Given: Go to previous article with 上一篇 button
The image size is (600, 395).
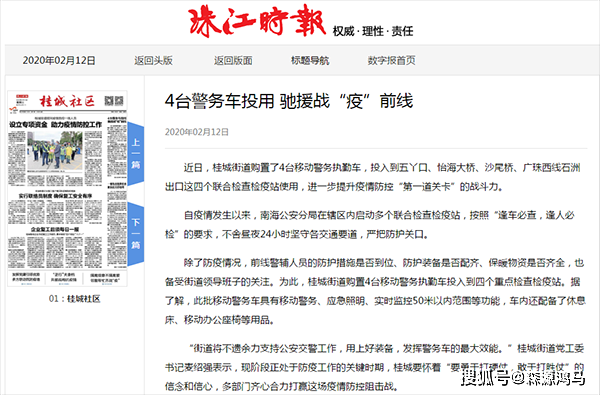Looking at the screenshot, I should click(x=136, y=154).
